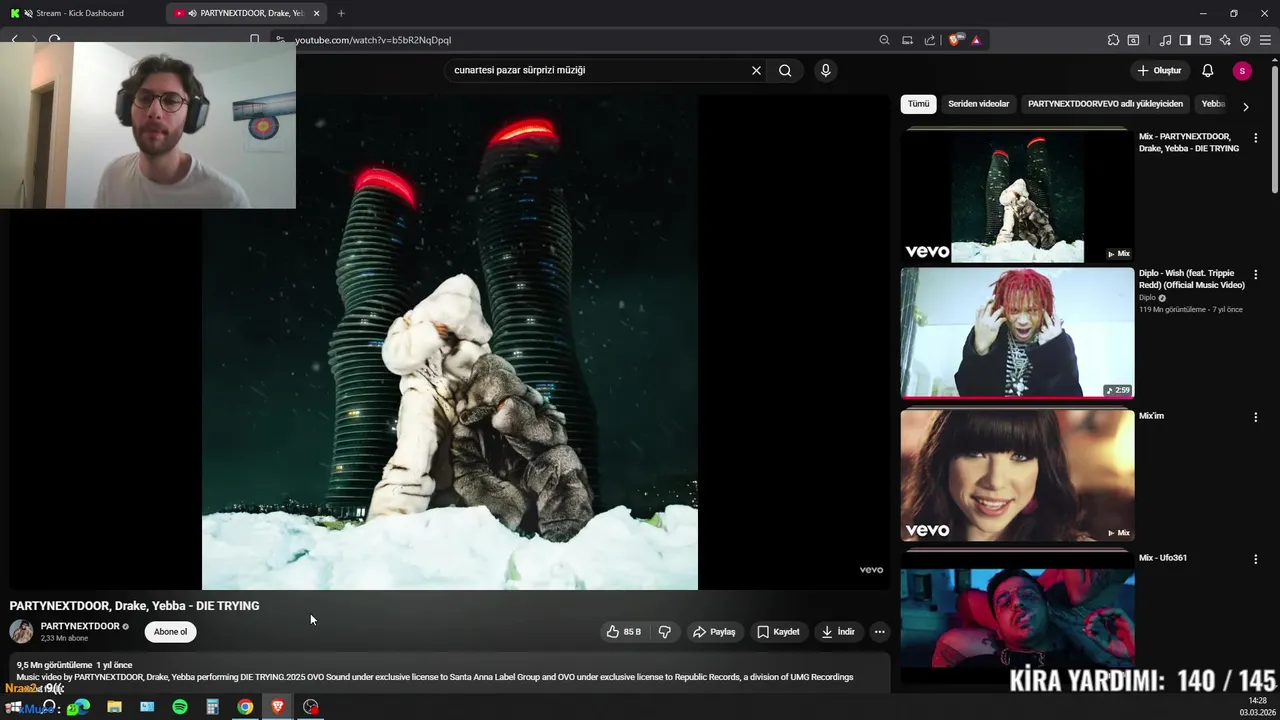Image resolution: width=1280 pixels, height=720 pixels.
Task: Open Brave Shields lion icon in address bar
Action: click(955, 40)
